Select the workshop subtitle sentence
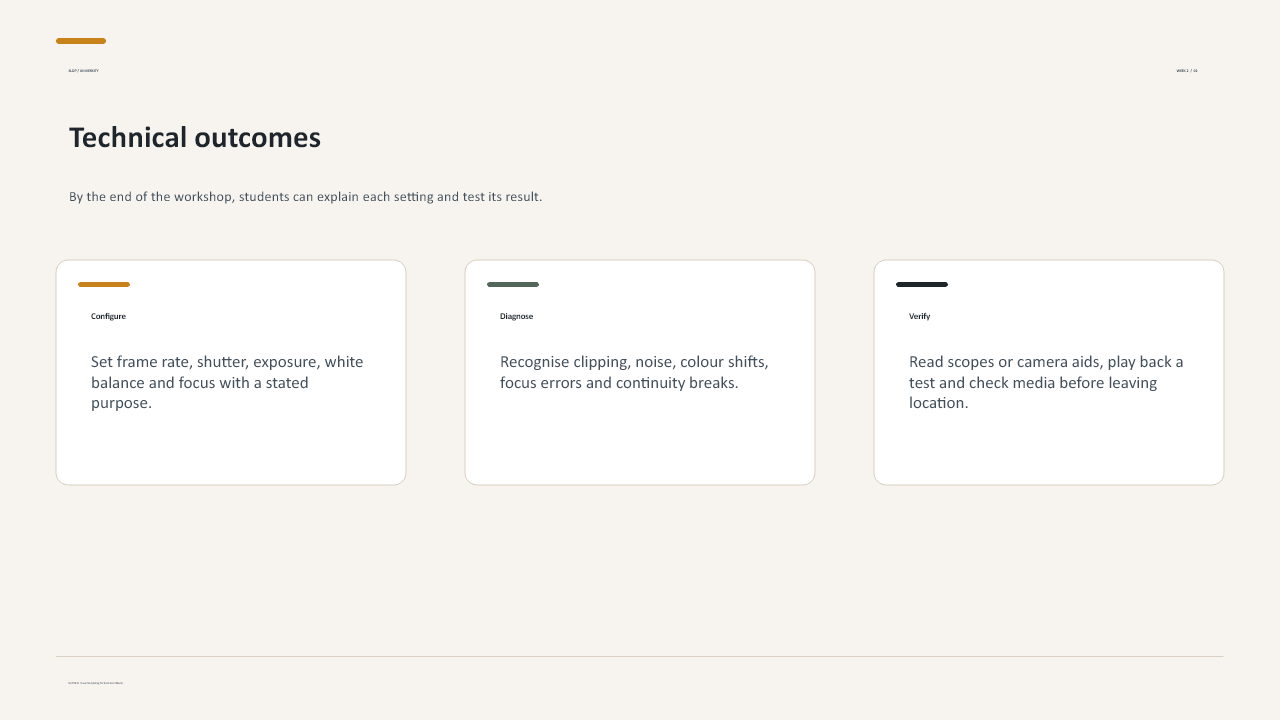The height and width of the screenshot is (720, 1280). [305, 197]
